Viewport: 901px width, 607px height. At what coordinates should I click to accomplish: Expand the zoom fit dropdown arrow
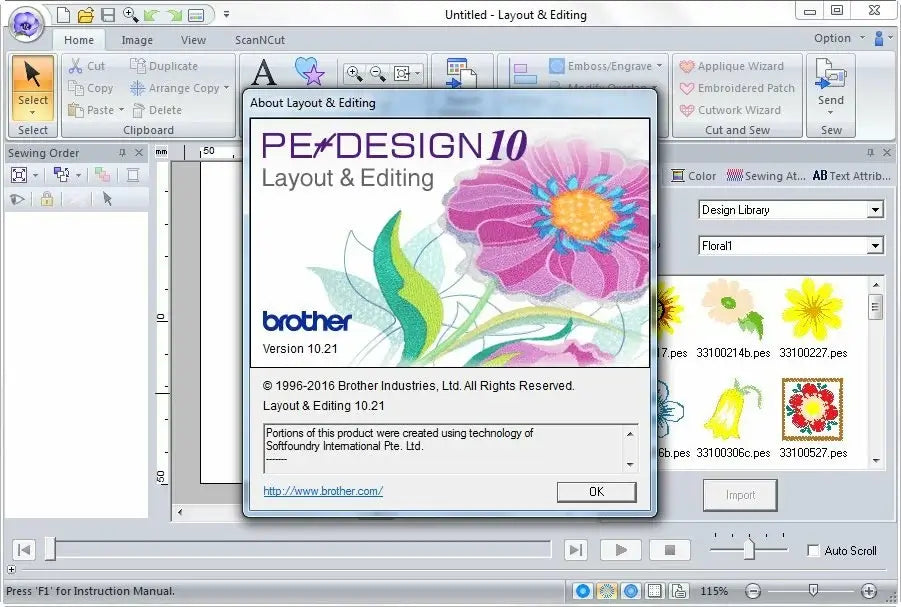pyautogui.click(x=418, y=73)
